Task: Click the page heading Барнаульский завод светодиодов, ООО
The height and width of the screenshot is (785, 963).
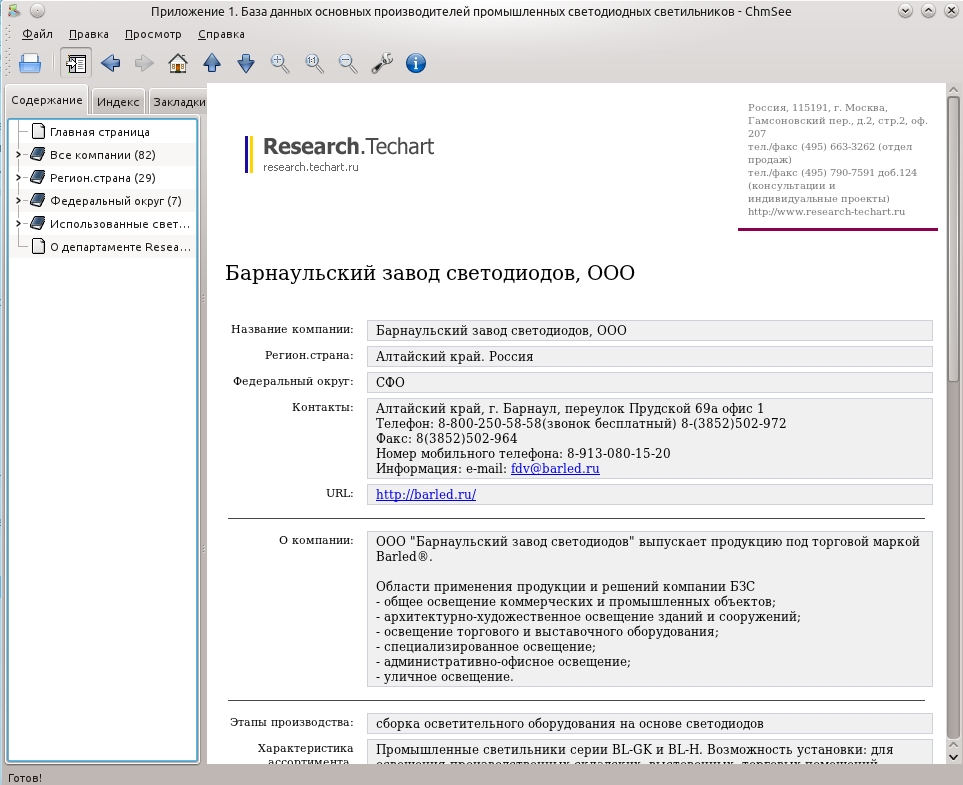Action: (430, 273)
